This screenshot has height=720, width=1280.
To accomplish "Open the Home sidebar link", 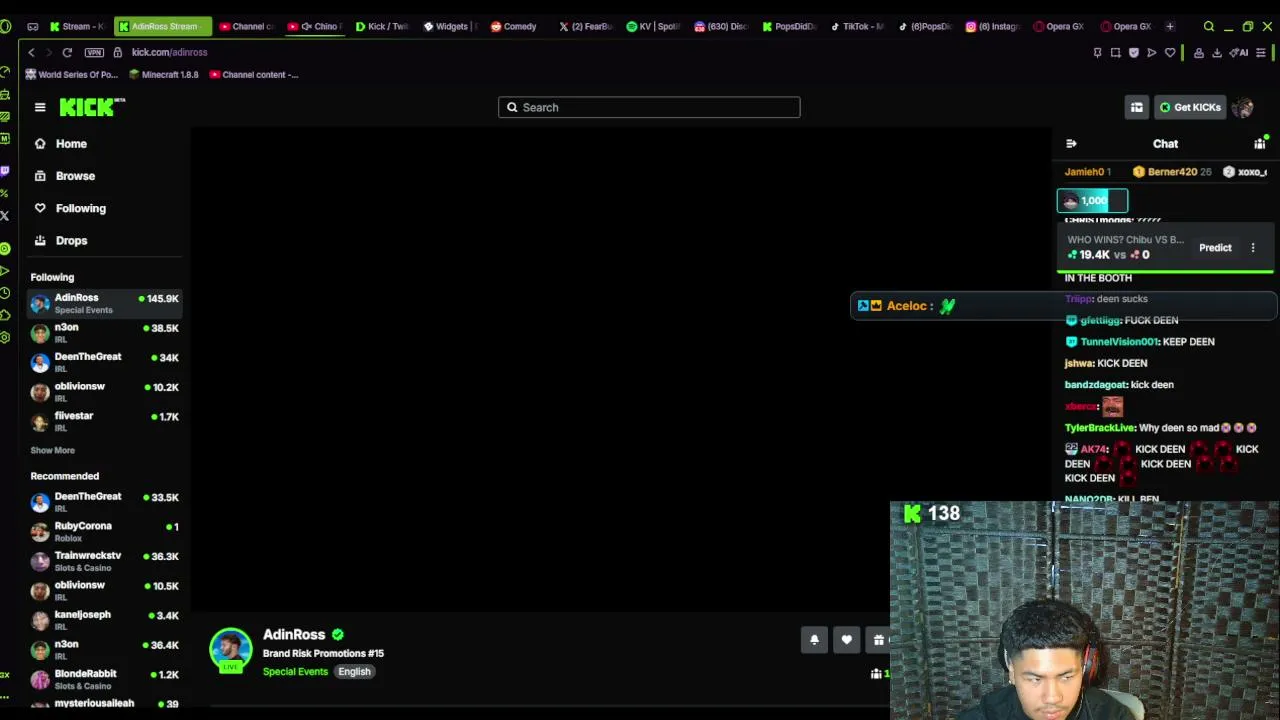I will pyautogui.click(x=71, y=144).
